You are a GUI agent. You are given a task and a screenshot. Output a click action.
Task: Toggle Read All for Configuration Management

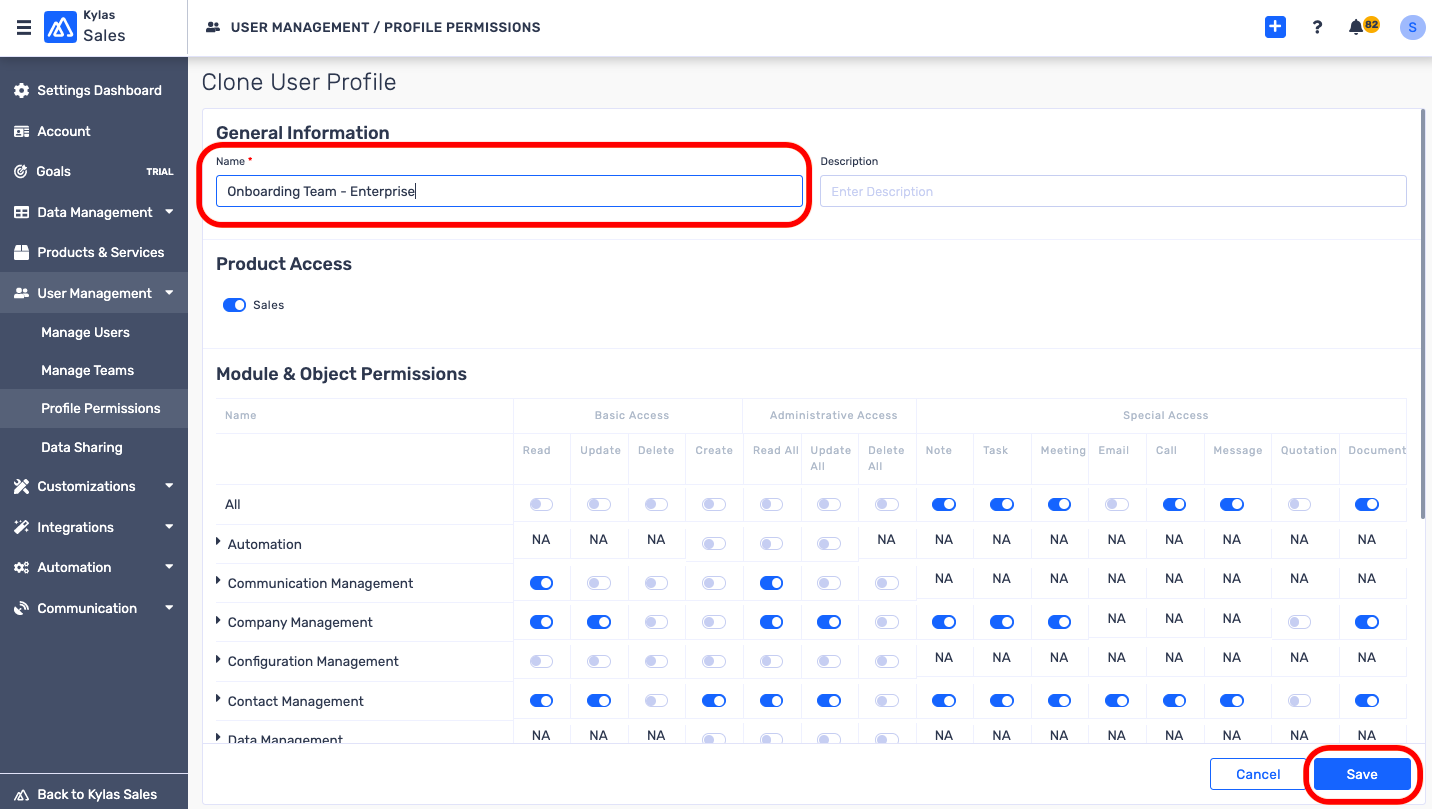[771, 661]
